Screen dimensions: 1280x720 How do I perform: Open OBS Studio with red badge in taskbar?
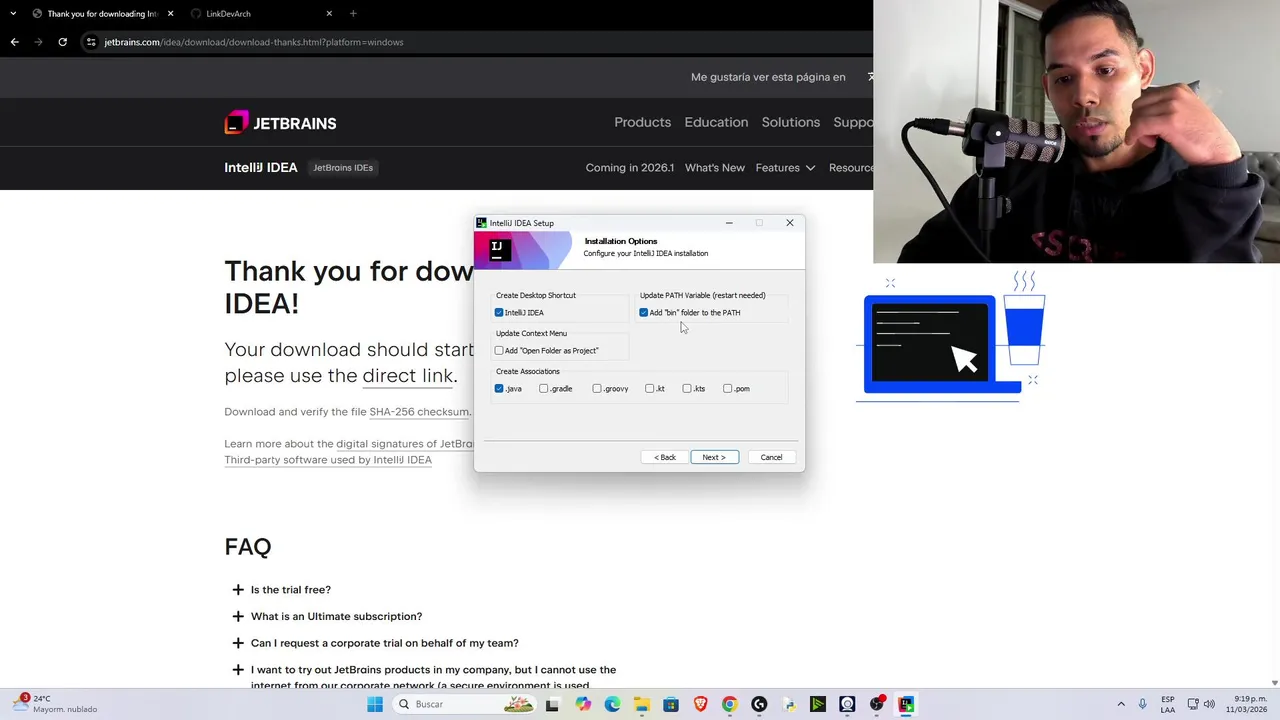pos(877,705)
